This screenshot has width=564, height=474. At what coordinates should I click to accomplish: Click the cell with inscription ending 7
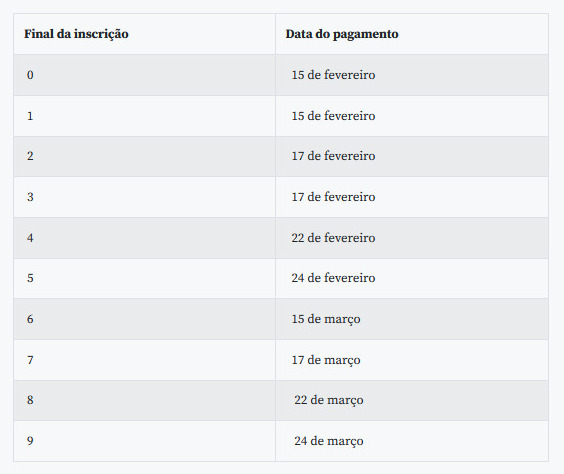coord(144,360)
